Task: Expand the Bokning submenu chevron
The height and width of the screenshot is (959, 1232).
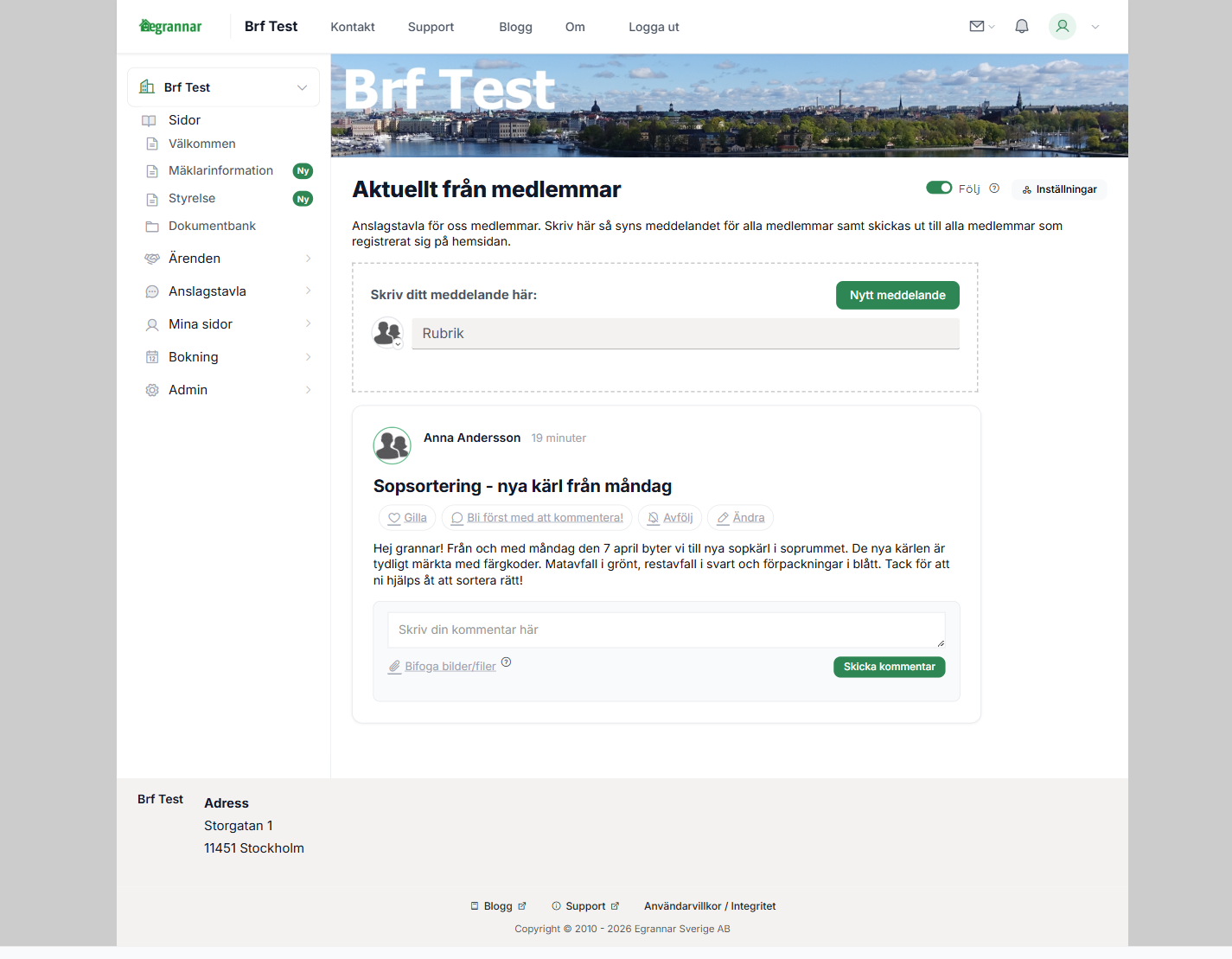Action: pos(308,357)
